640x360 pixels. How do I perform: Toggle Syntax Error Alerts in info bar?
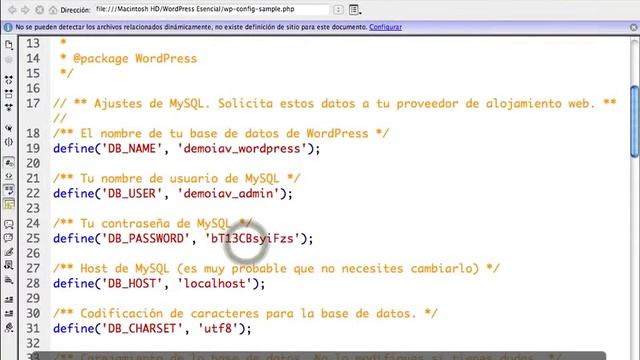tap(9, 204)
